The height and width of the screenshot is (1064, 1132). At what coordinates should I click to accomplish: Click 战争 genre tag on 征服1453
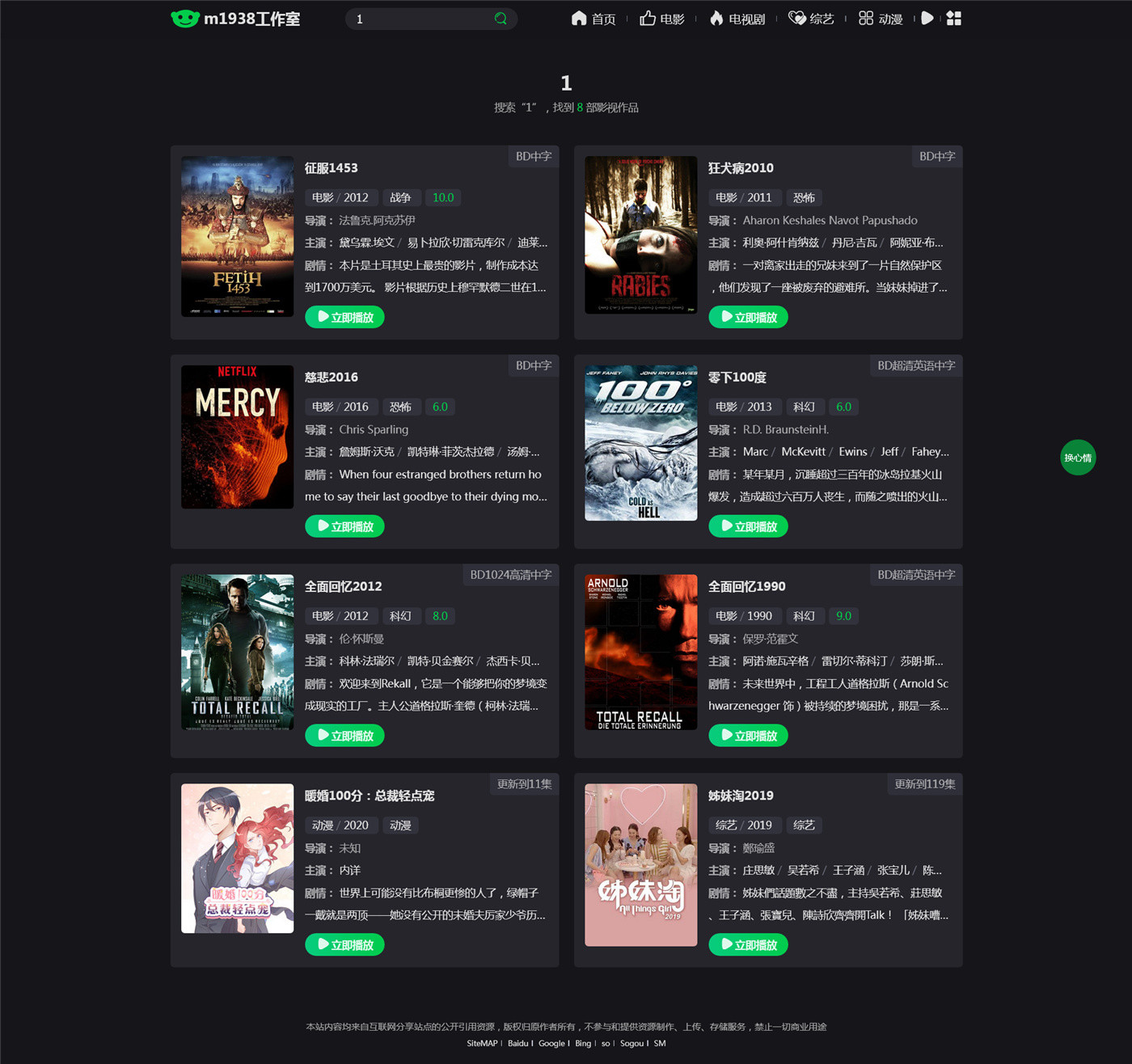[x=400, y=197]
